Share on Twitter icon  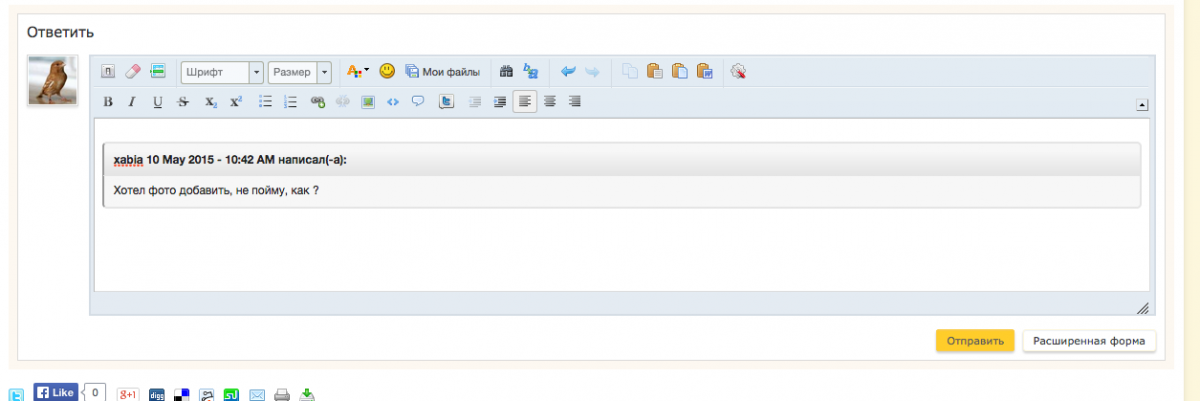click(x=17, y=394)
